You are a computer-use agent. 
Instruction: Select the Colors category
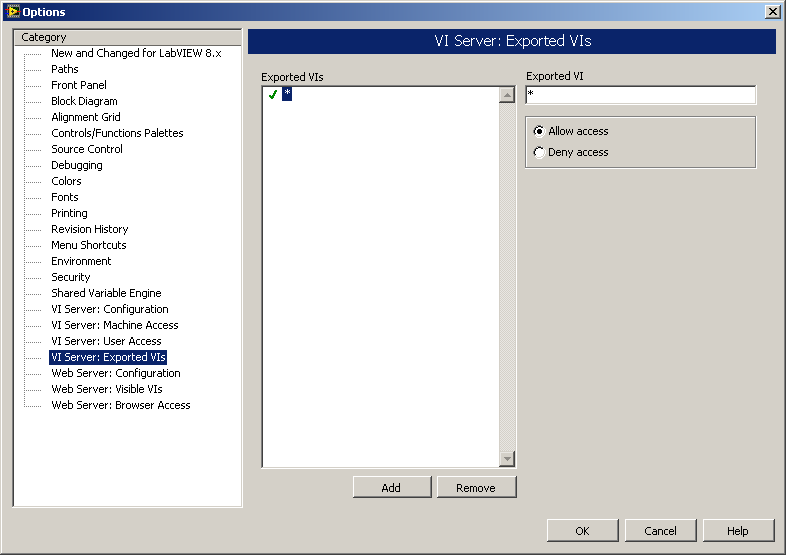(x=66, y=181)
